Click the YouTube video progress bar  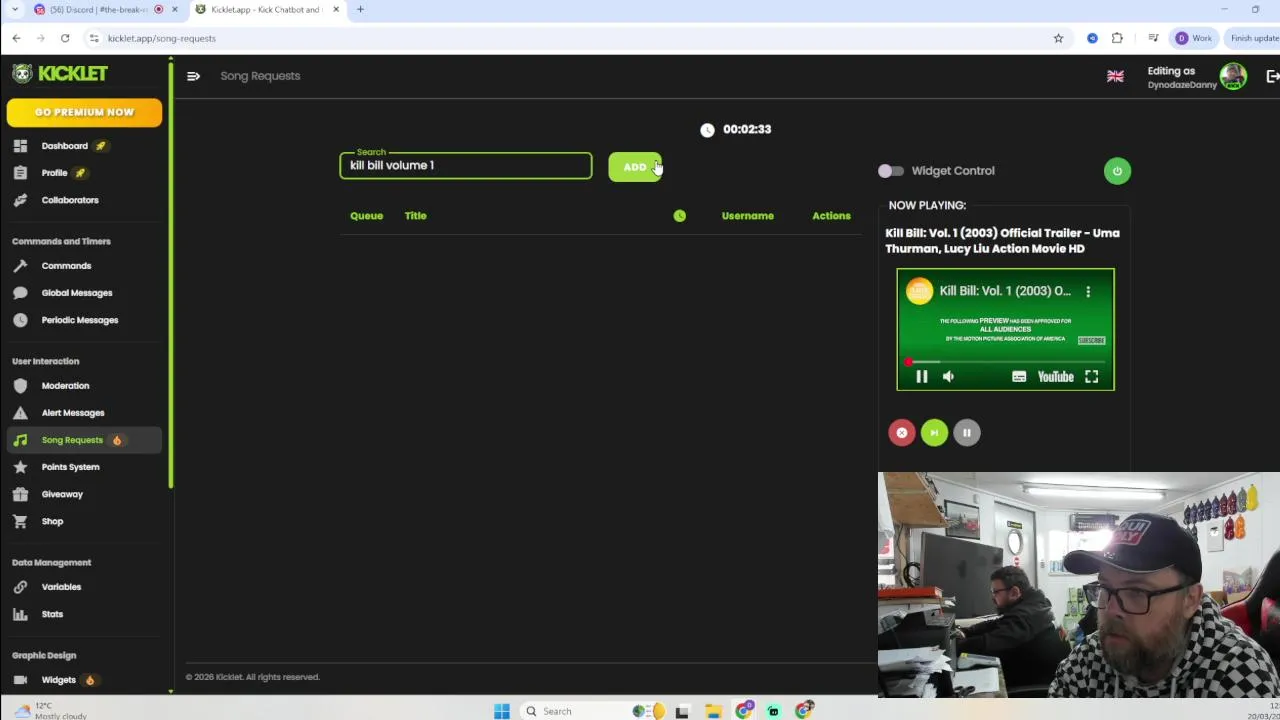pos(1005,362)
